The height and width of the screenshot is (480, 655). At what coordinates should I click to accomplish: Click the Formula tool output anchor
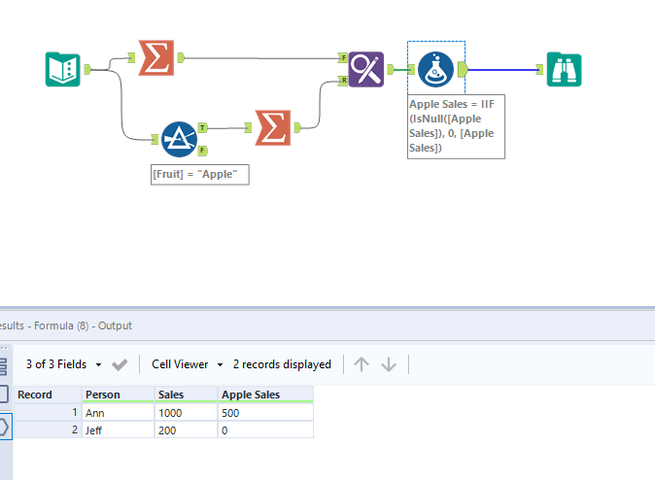click(463, 69)
